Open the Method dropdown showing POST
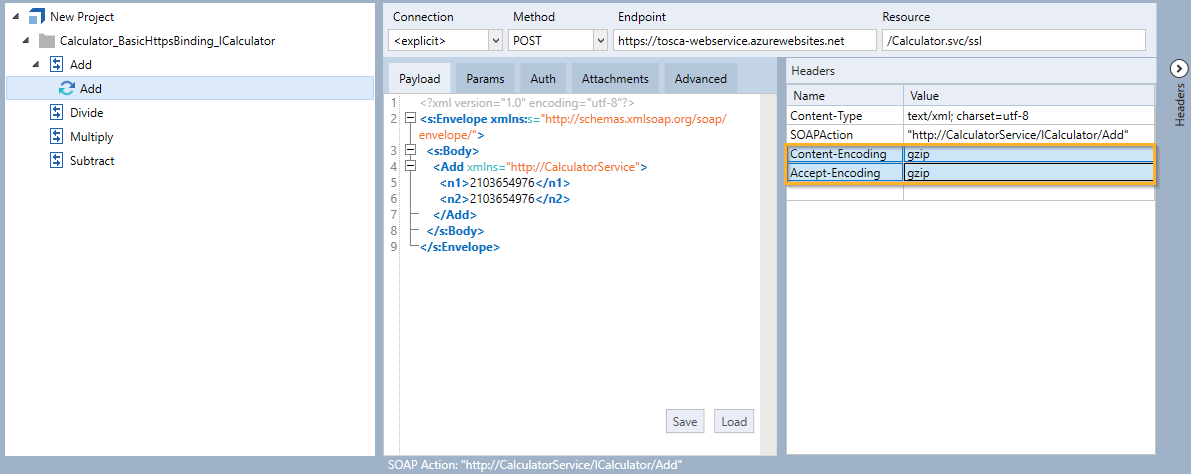The width and height of the screenshot is (1191, 474). [600, 41]
